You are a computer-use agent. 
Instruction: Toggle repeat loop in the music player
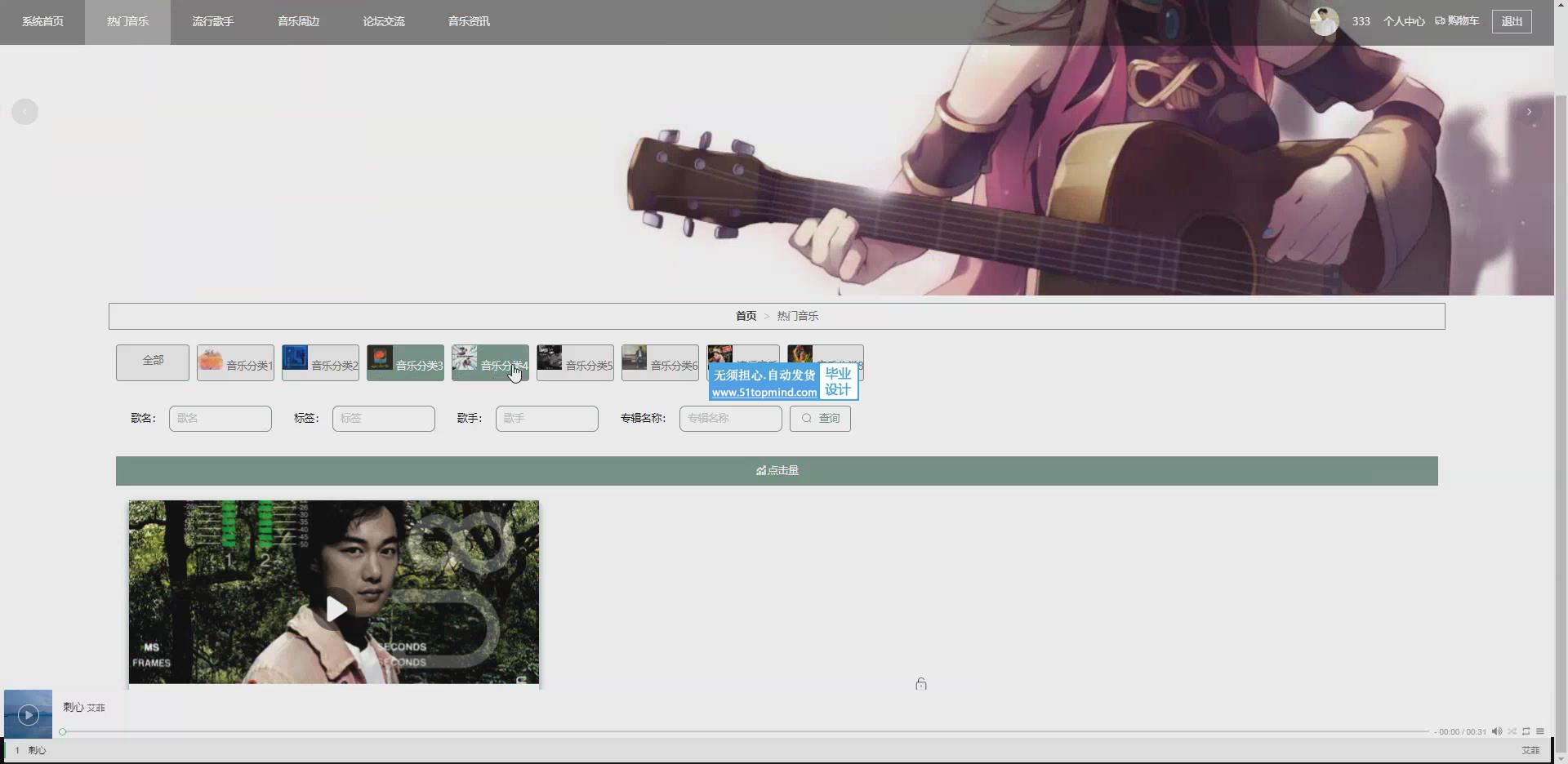click(1526, 731)
